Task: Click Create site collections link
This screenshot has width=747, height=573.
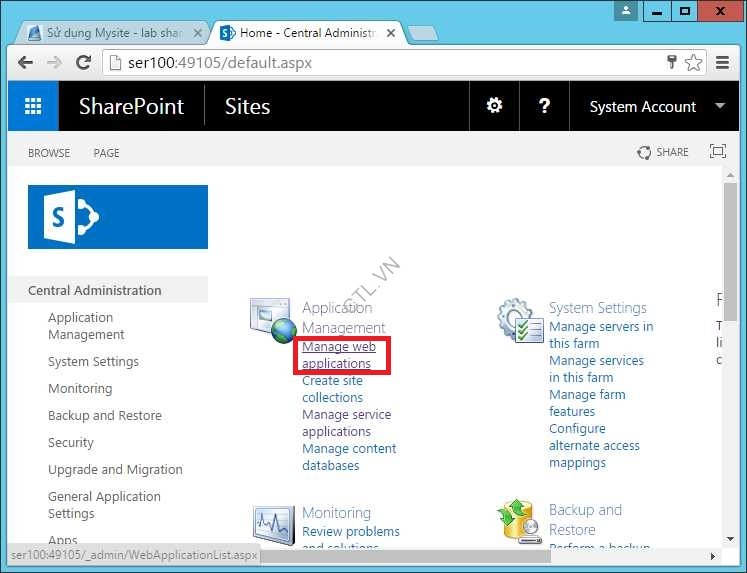Action: click(333, 389)
